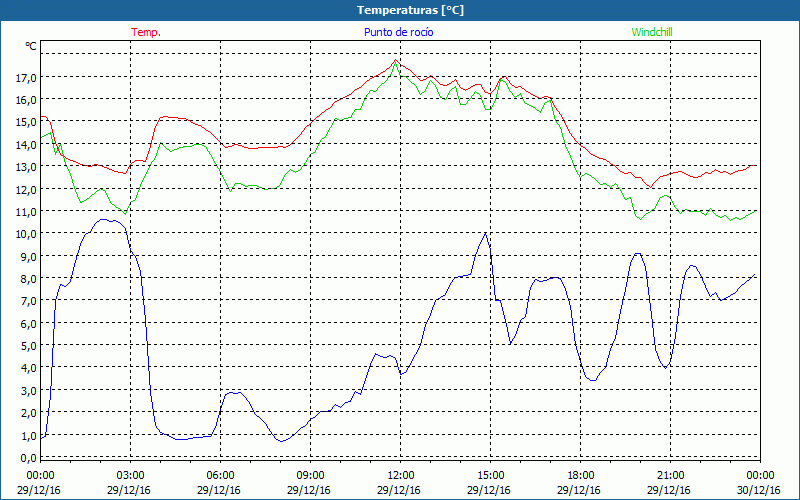Click the 10,0 y-axis value

point(27,234)
